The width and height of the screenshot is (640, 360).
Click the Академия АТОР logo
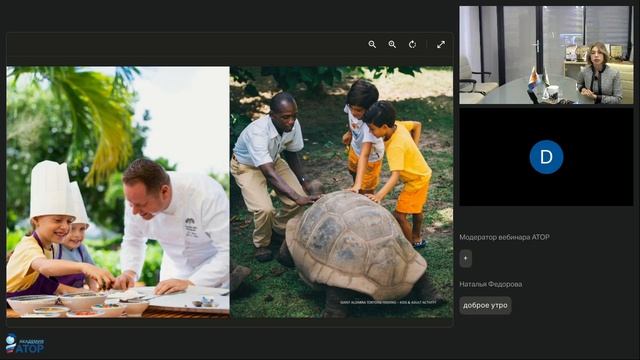click(24, 344)
